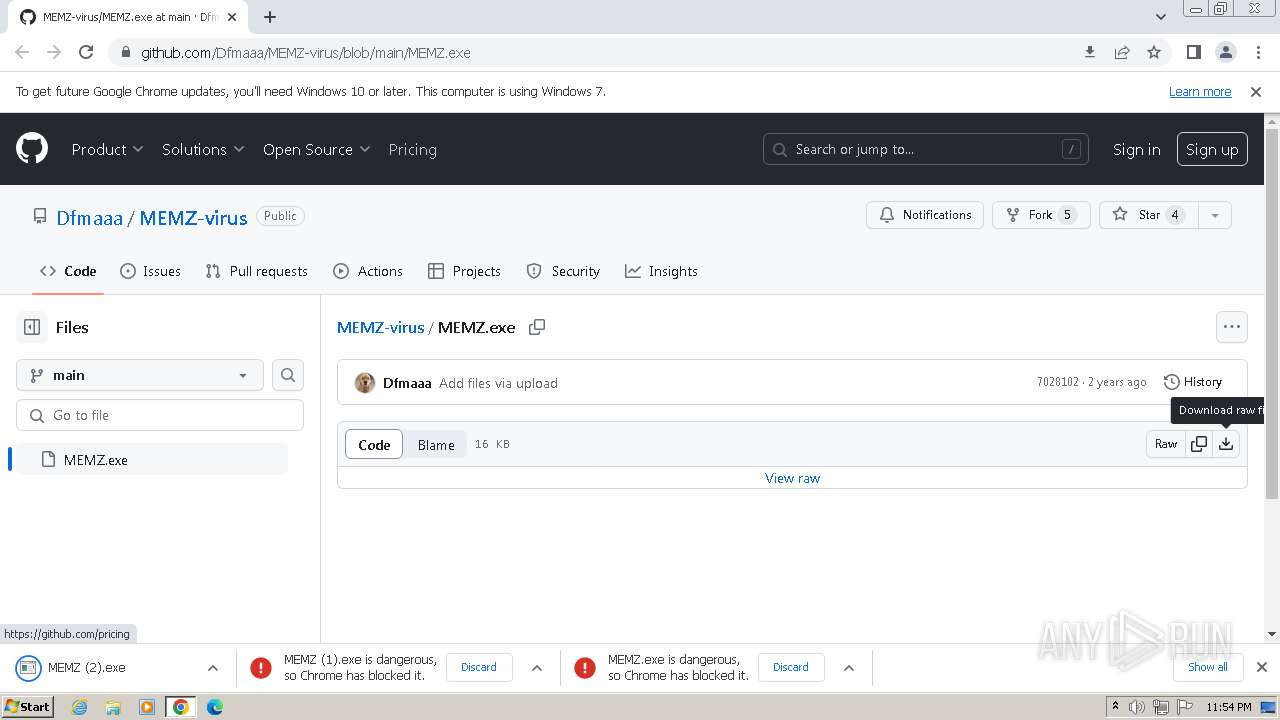Open the main branch selector dropdown

[140, 375]
